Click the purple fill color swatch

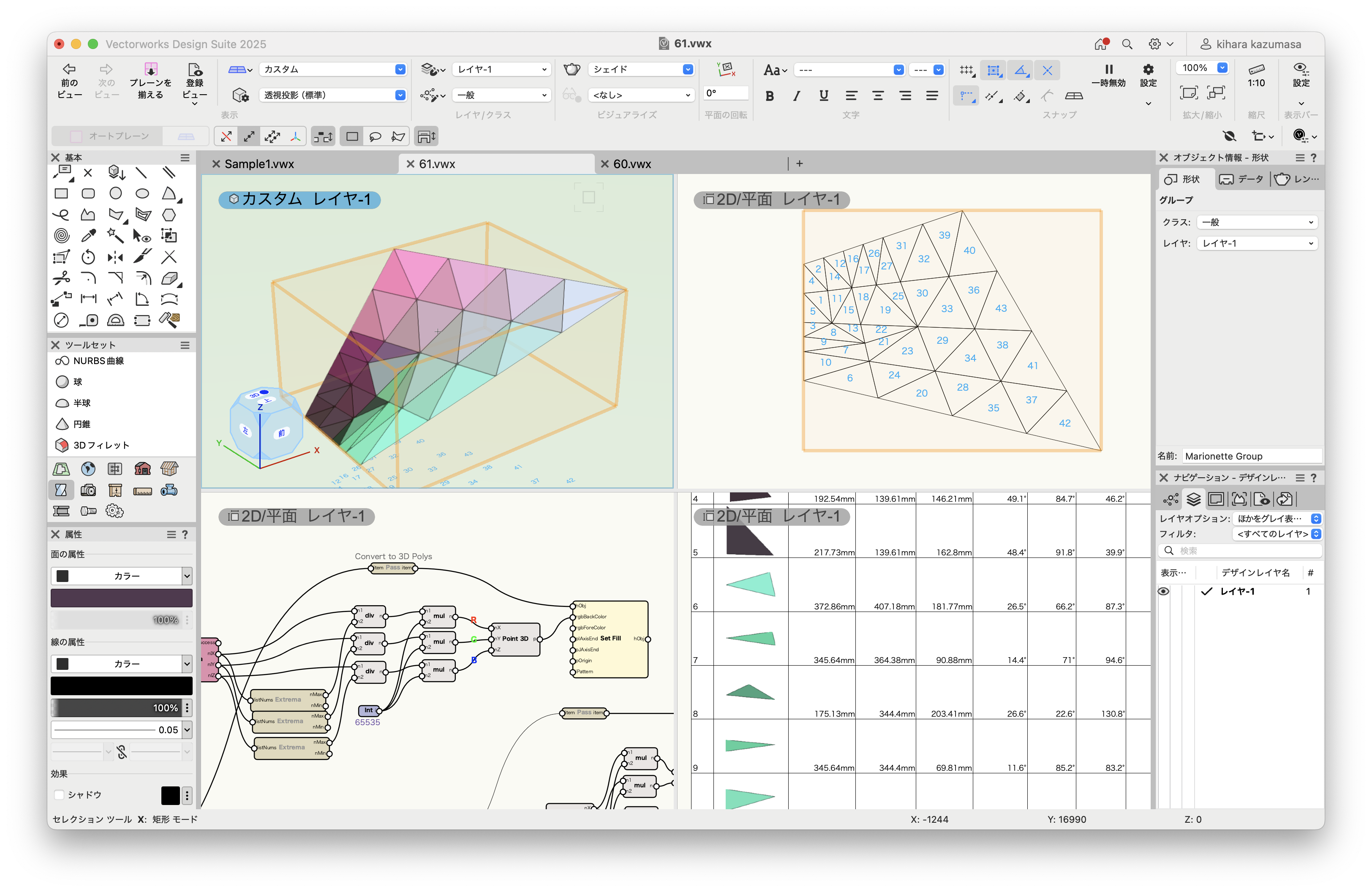pyautogui.click(x=121, y=598)
